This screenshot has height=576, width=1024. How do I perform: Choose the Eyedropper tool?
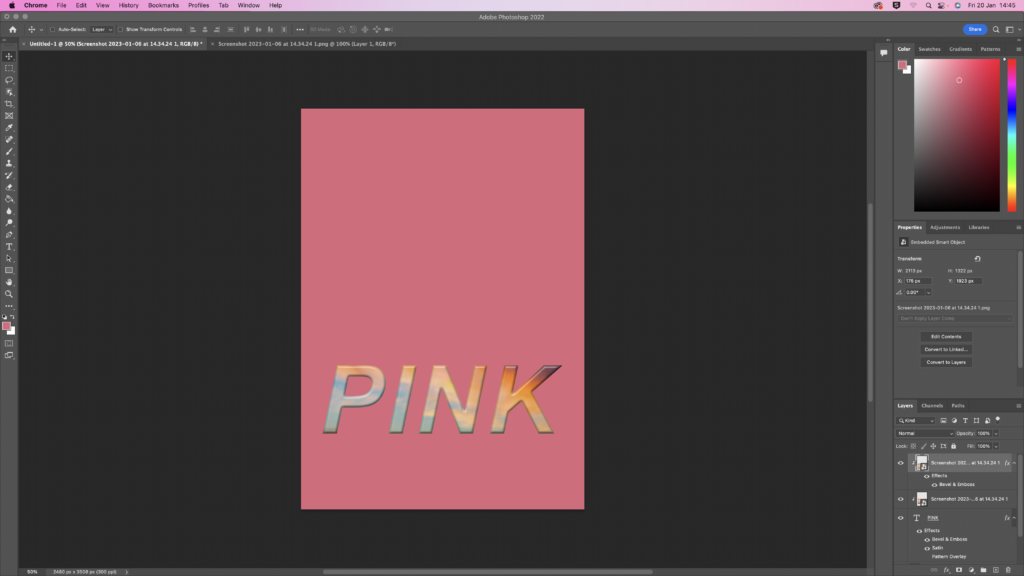pos(9,128)
